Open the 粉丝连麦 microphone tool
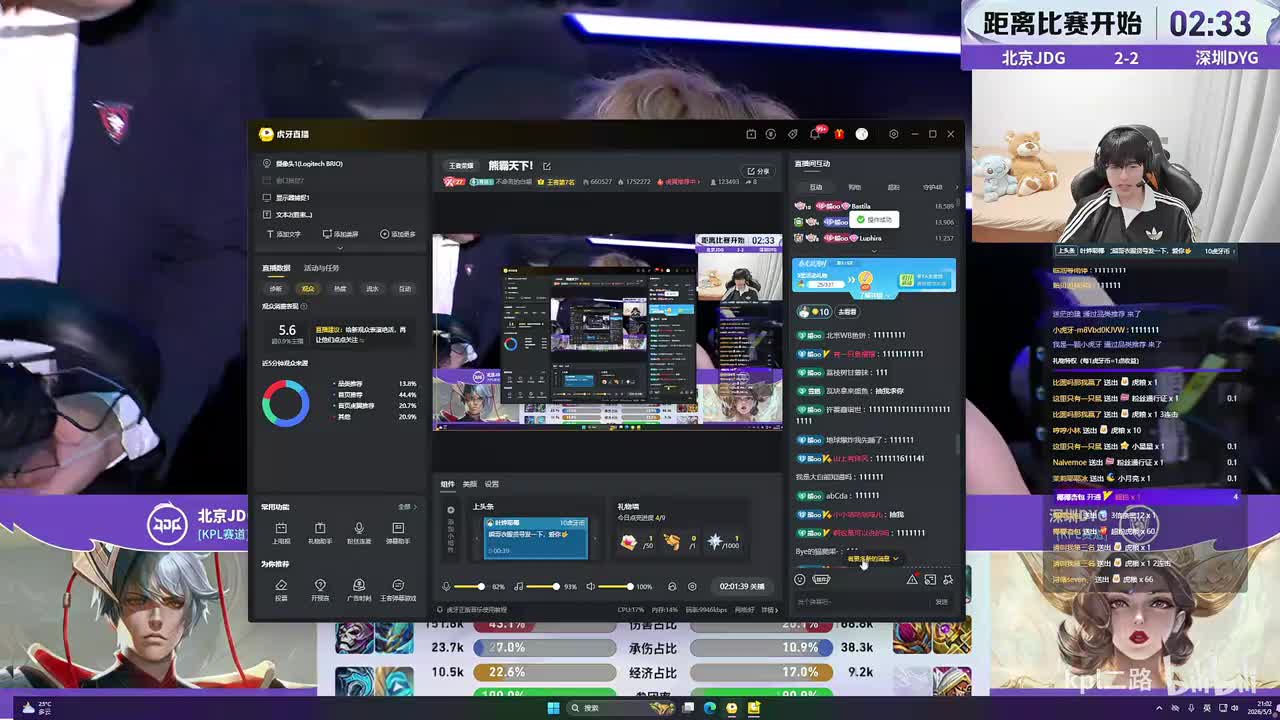Viewport: 1280px width, 720px height. 359,533
